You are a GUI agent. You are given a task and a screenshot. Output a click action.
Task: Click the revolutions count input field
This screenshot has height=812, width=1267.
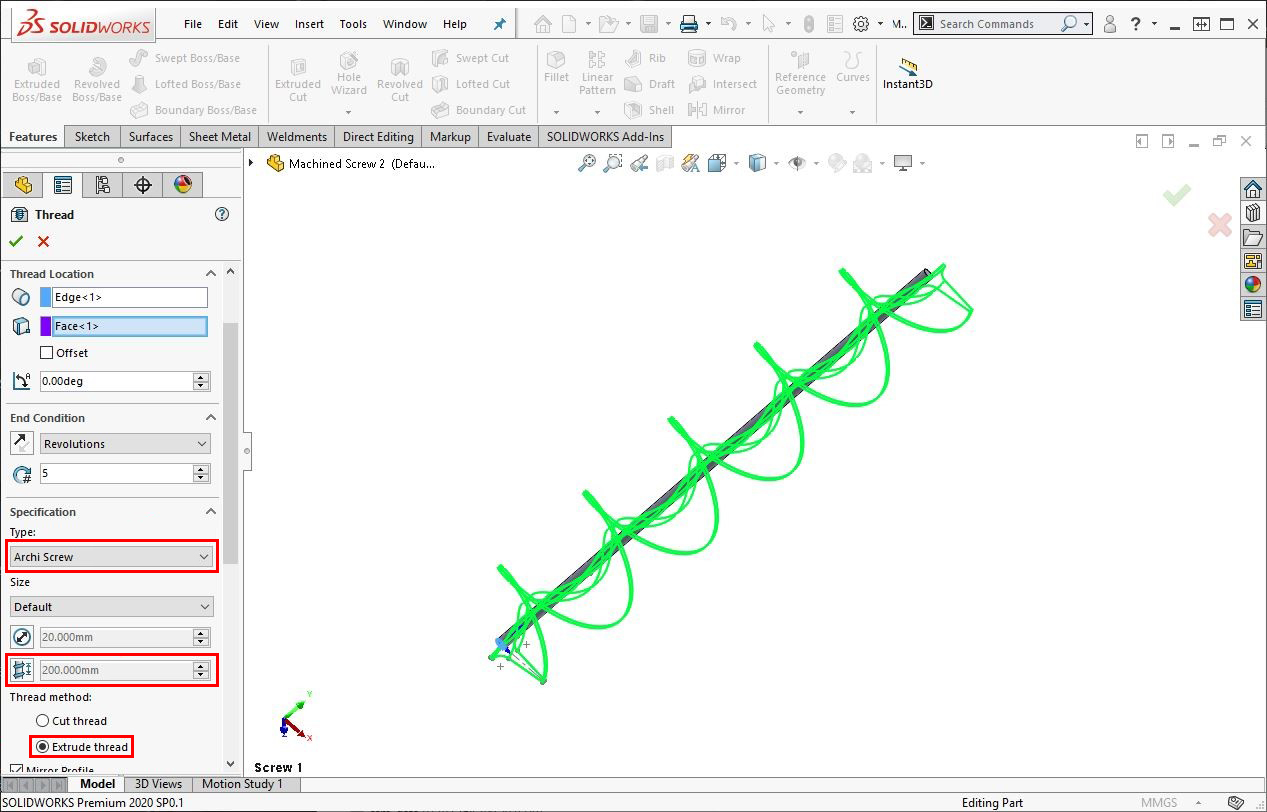pyautogui.click(x=115, y=474)
